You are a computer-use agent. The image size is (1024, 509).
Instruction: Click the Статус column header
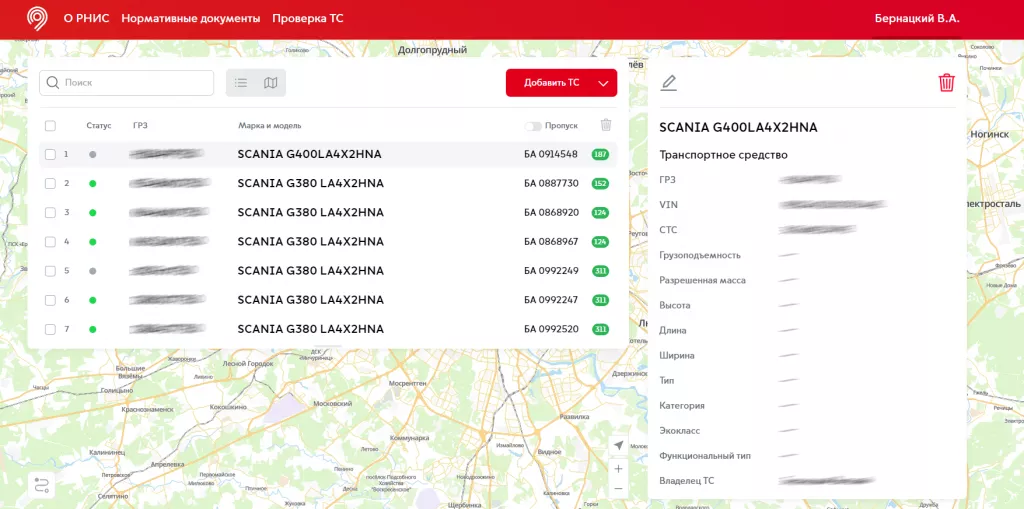[99, 125]
